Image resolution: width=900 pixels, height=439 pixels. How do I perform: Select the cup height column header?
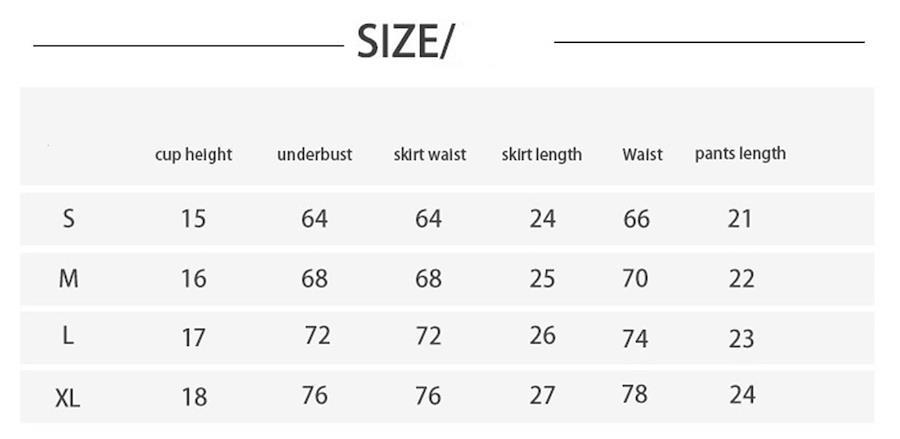point(193,155)
